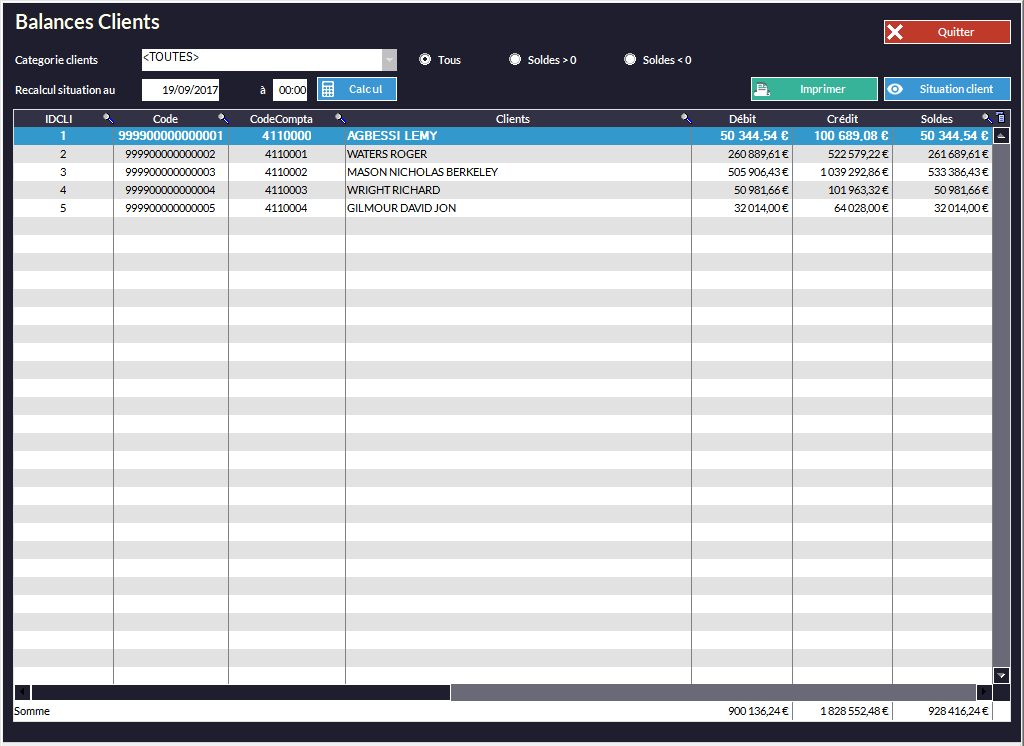1024x746 pixels.
Task: Open the table options icon at top-right of grid
Action: pos(1000,118)
